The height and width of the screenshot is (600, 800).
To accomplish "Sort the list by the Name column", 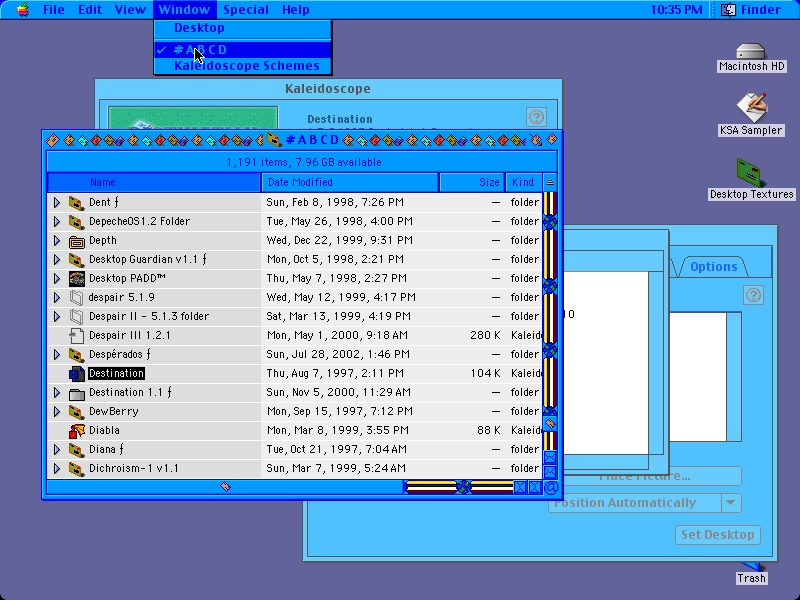I will point(154,182).
